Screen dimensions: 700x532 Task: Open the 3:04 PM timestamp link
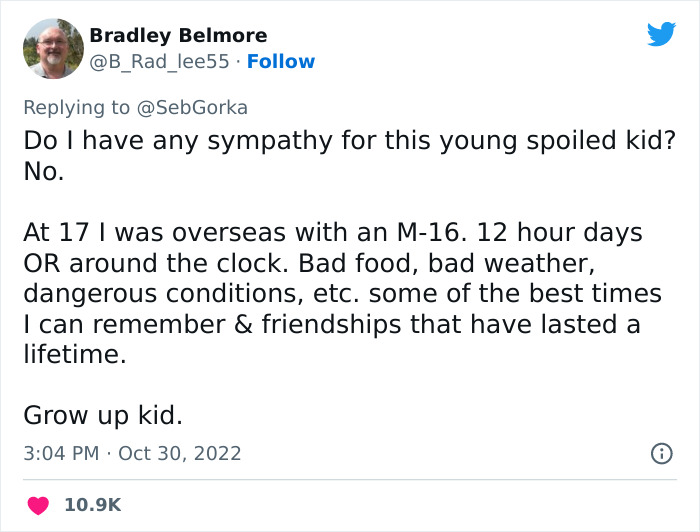(x=61, y=453)
